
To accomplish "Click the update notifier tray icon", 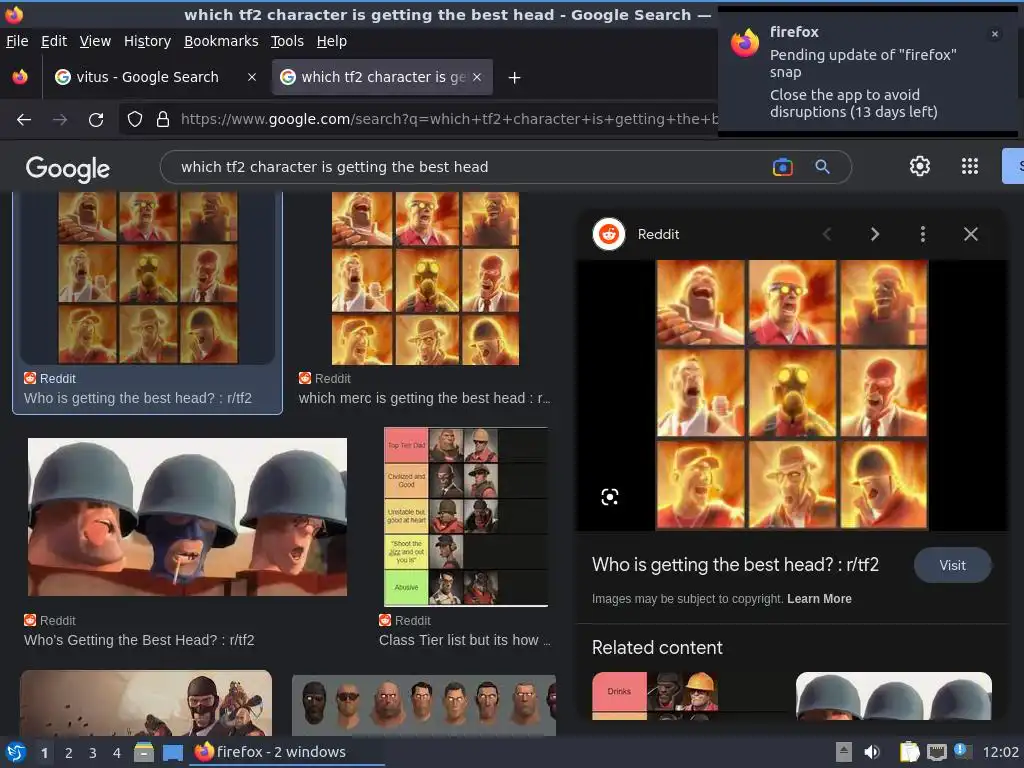I will 963,751.
